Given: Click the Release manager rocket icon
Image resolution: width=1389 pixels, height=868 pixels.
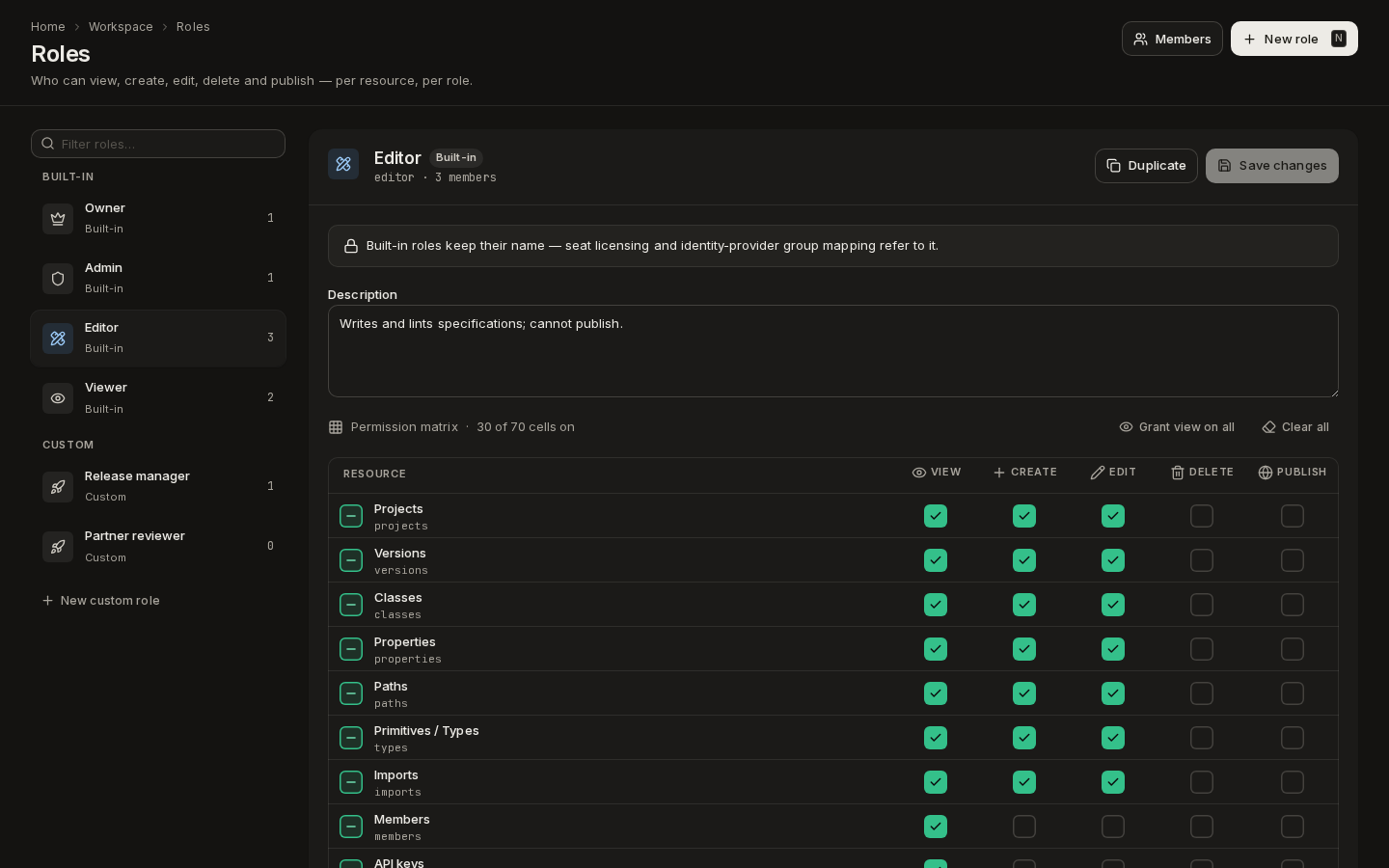Looking at the screenshot, I should [x=58, y=487].
